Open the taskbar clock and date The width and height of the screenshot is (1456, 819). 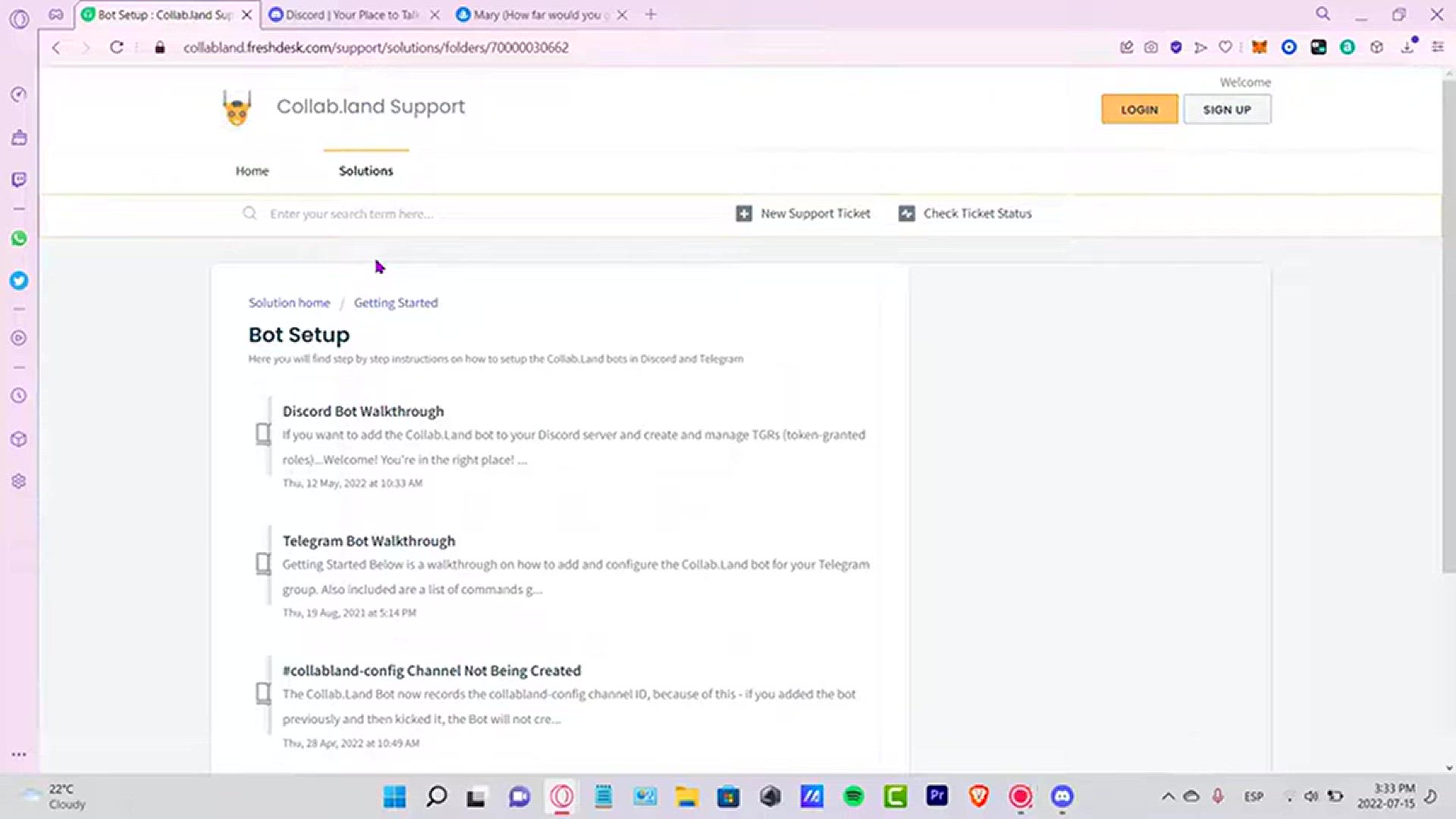coord(1386,796)
